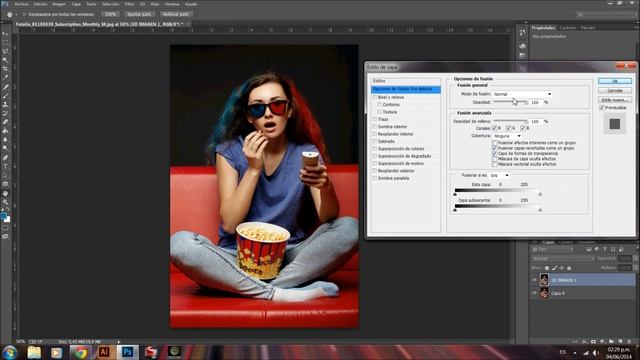The image size is (640, 360).
Task: Open the Imagen menu
Action: 59,4
